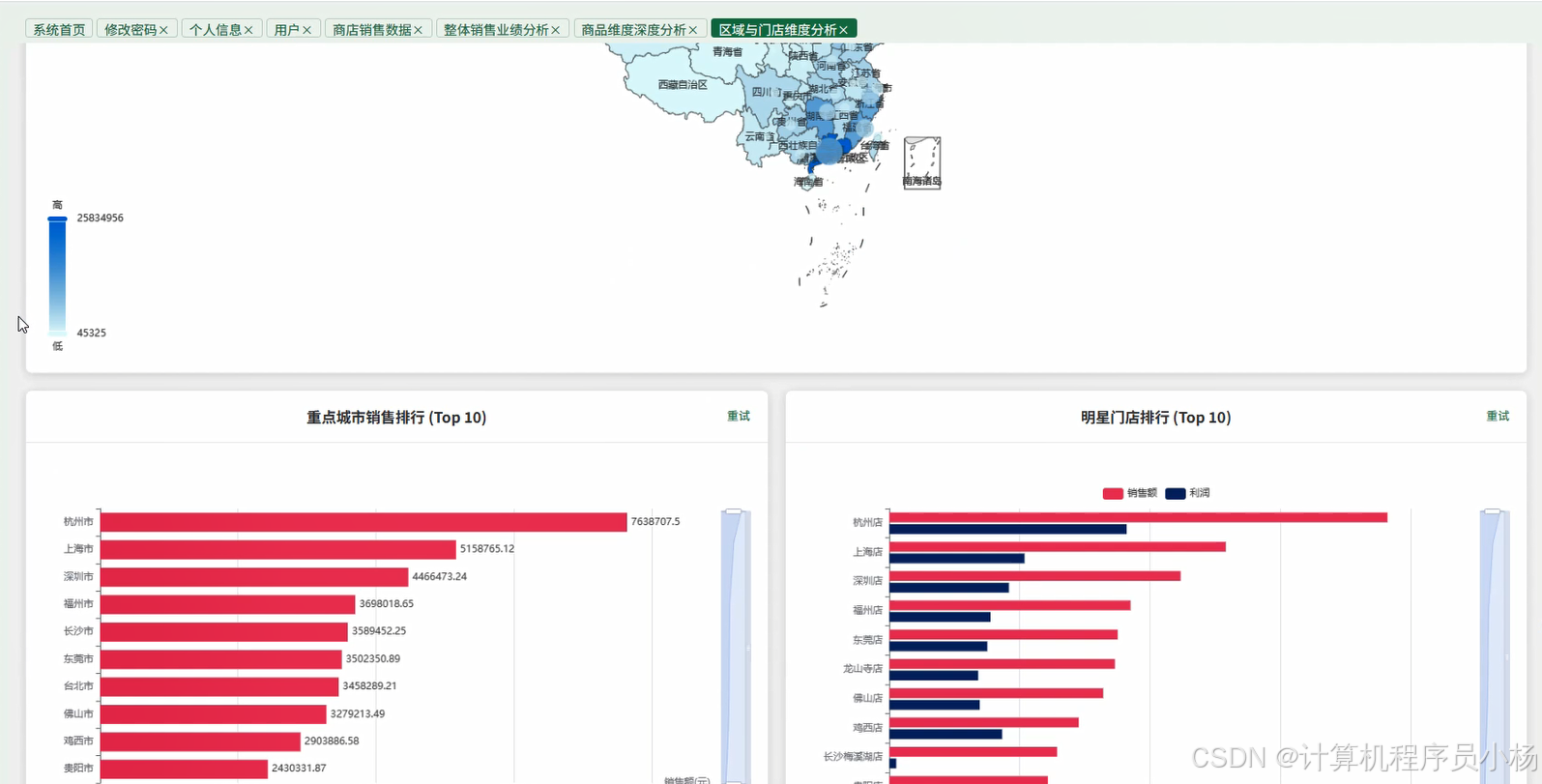Close the 区域与门店维度分析 tab
This screenshot has height=784, width=1542.
[843, 30]
